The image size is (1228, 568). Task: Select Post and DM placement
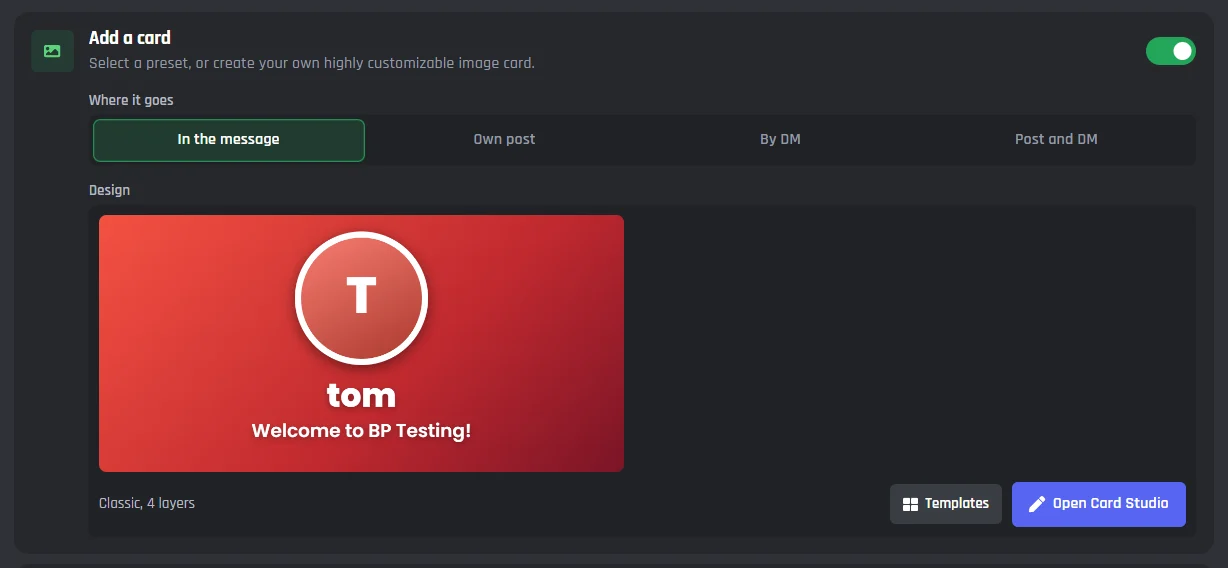pos(1056,140)
